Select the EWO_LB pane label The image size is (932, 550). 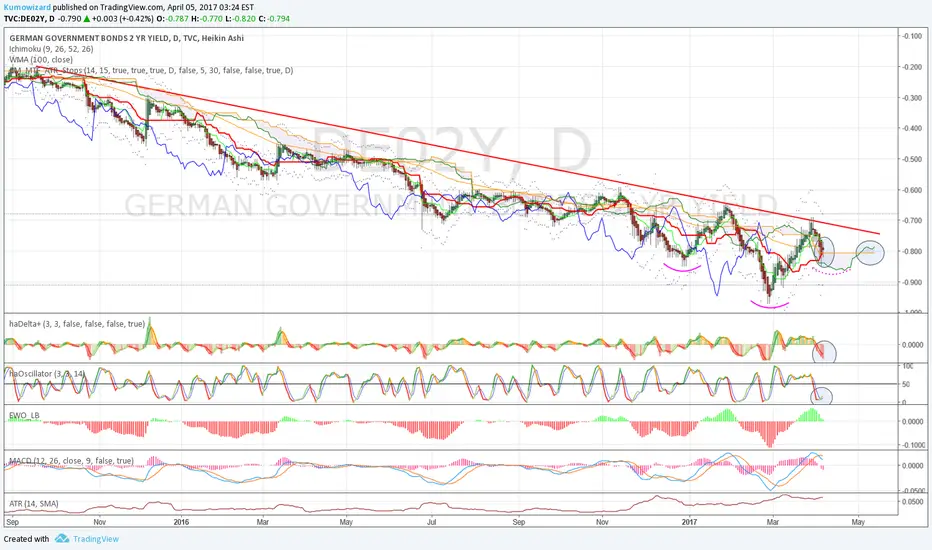pos(24,414)
